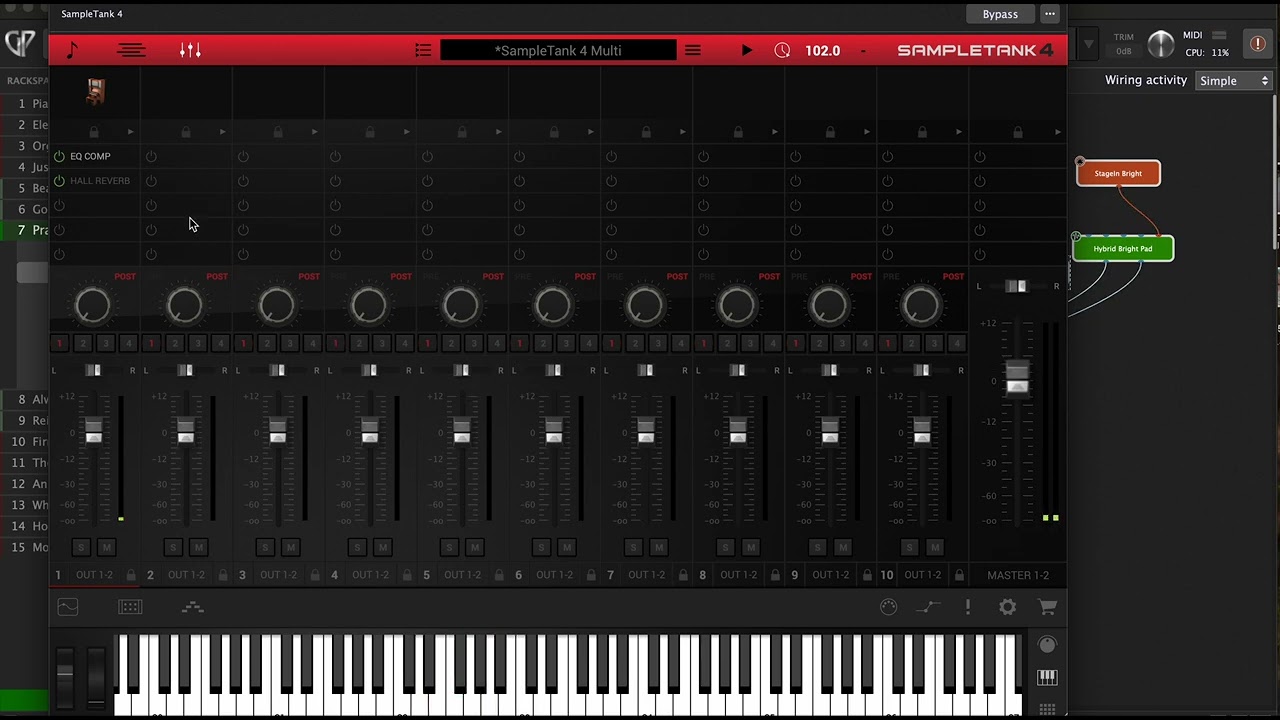1280x720 pixels.
Task: Start playback with the play icon
Action: (x=746, y=50)
